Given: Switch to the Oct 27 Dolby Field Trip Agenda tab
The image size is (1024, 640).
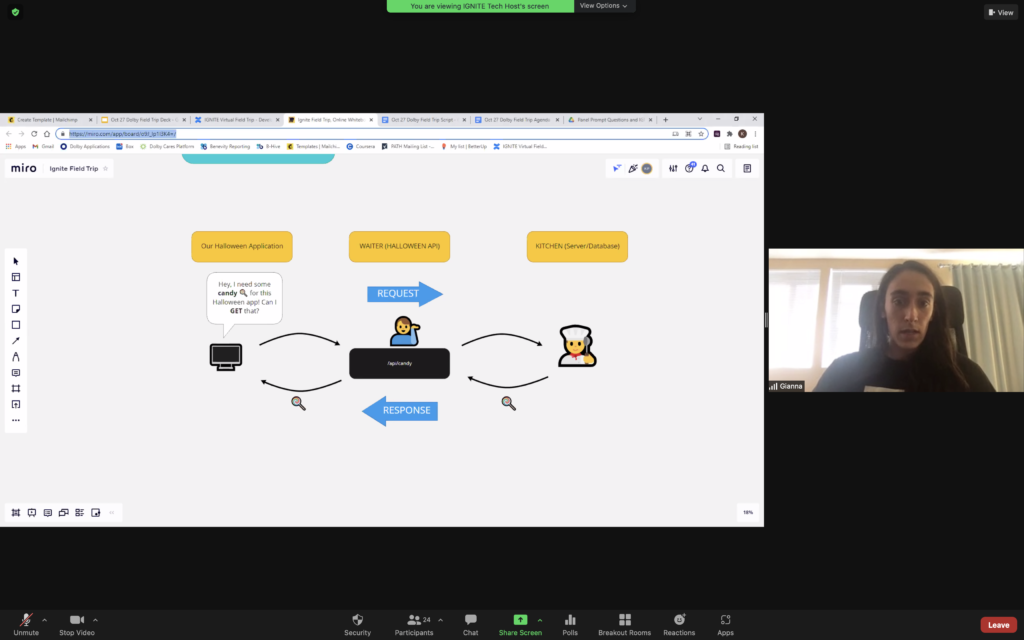Looking at the screenshot, I should 517,120.
